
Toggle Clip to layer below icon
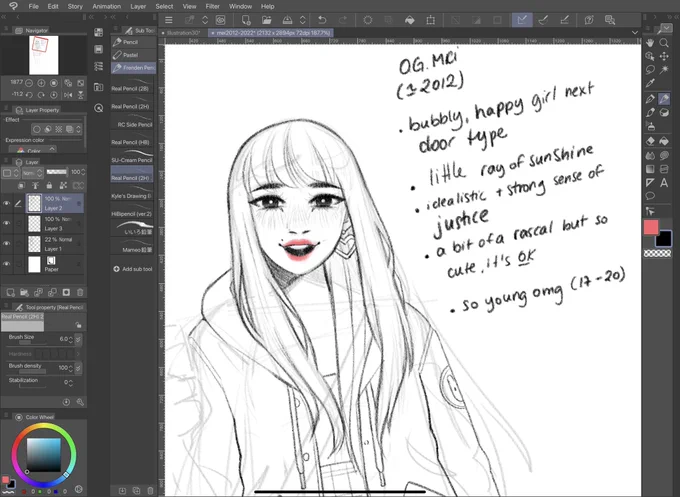(21, 186)
